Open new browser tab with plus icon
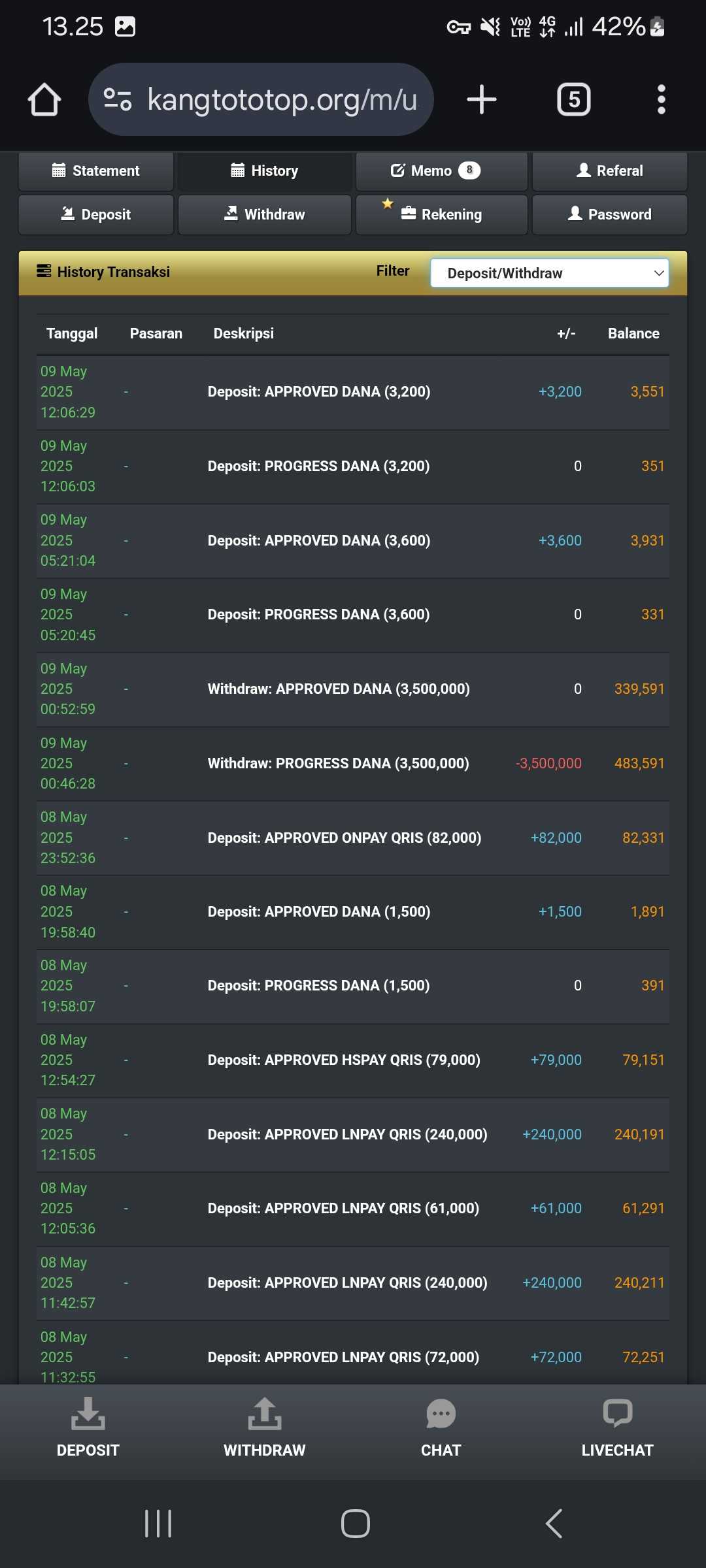 tap(482, 100)
